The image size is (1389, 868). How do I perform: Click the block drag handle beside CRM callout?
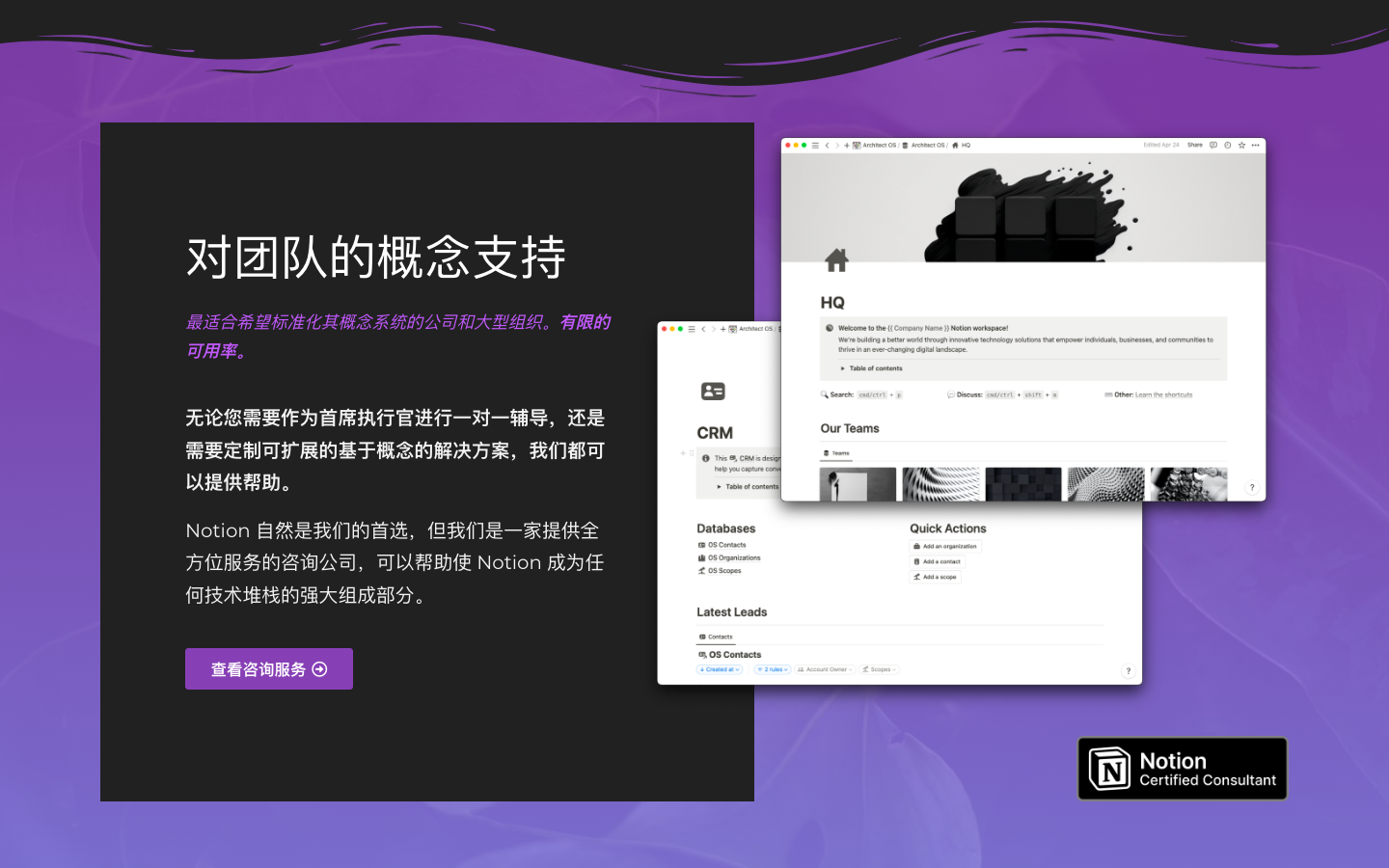[x=692, y=452]
